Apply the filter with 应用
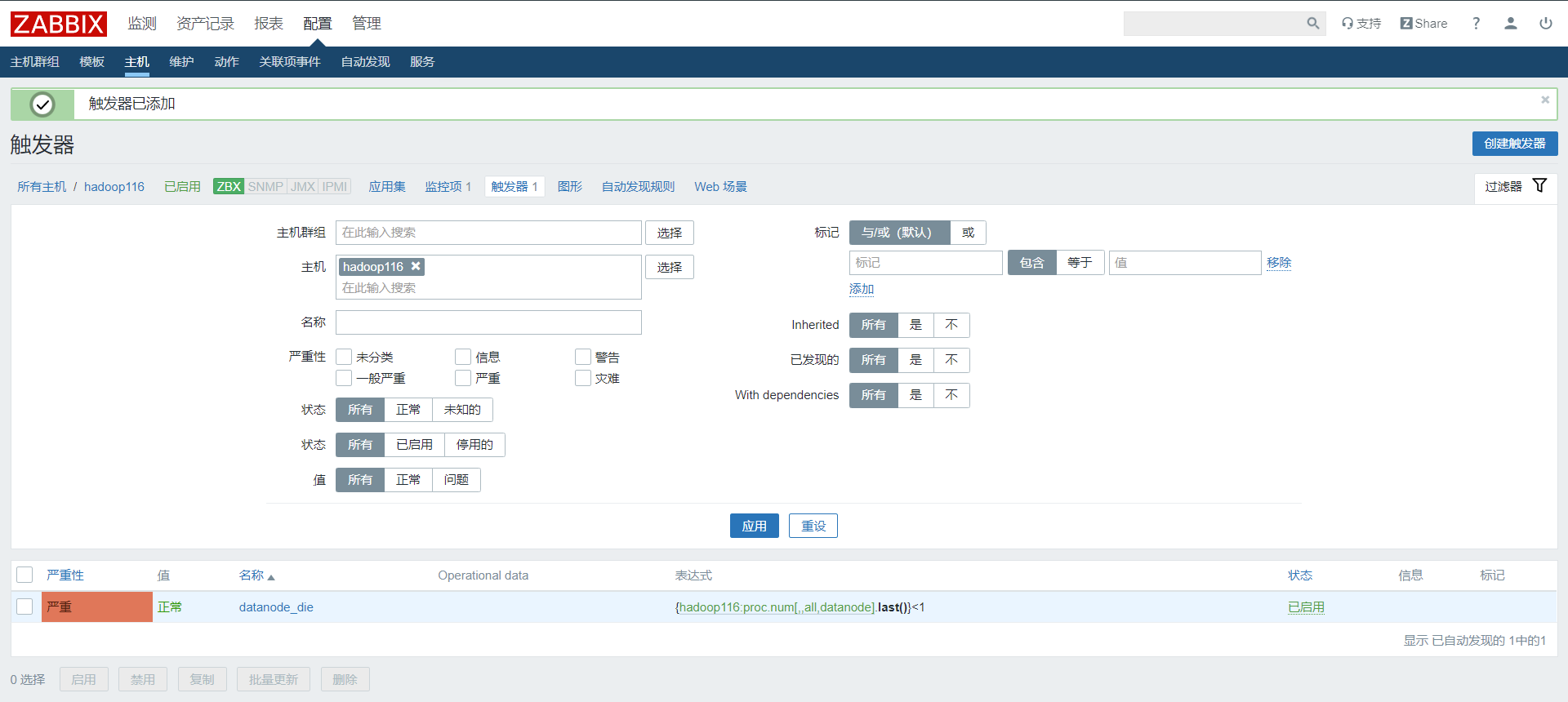This screenshot has width=1568, height=702. coord(754,526)
